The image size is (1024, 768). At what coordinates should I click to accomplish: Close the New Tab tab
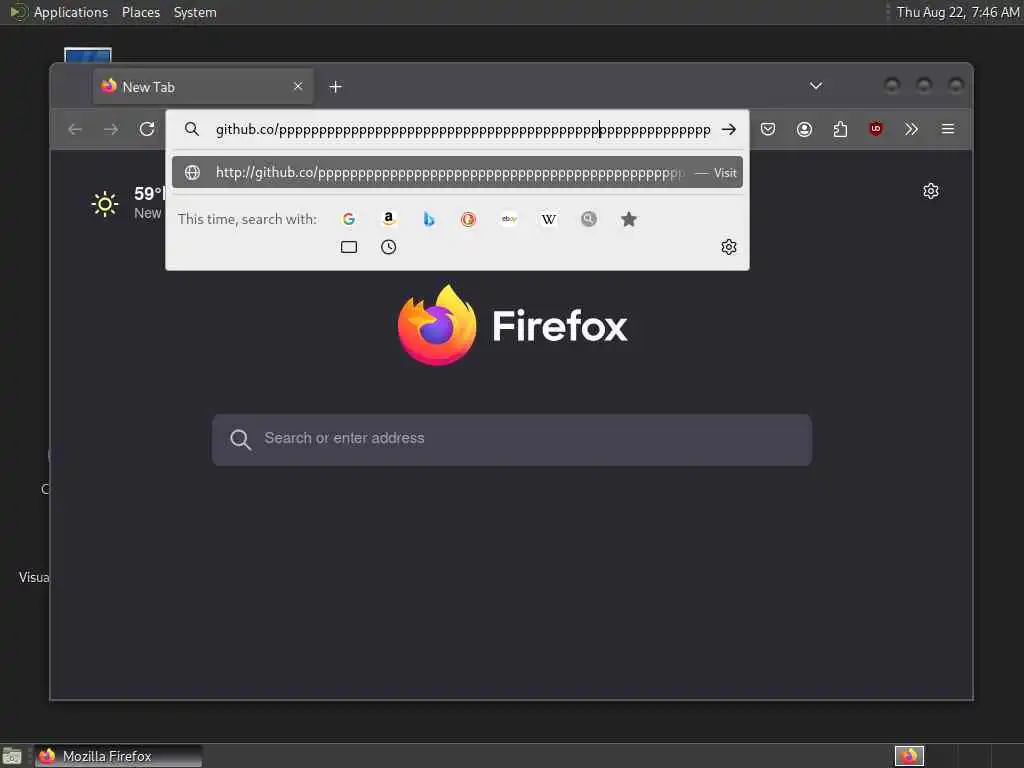(298, 86)
